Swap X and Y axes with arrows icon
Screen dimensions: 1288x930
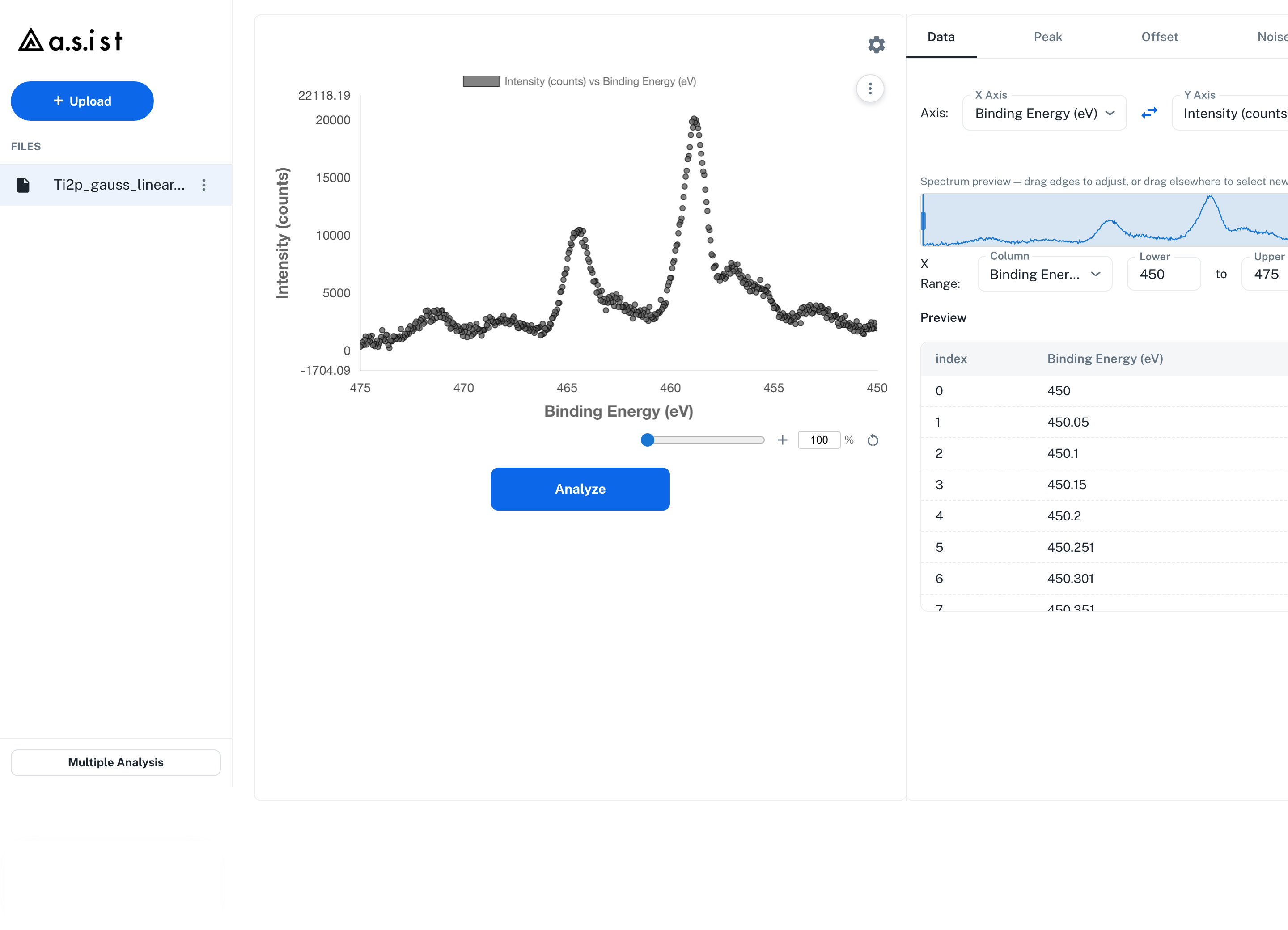coord(1149,113)
